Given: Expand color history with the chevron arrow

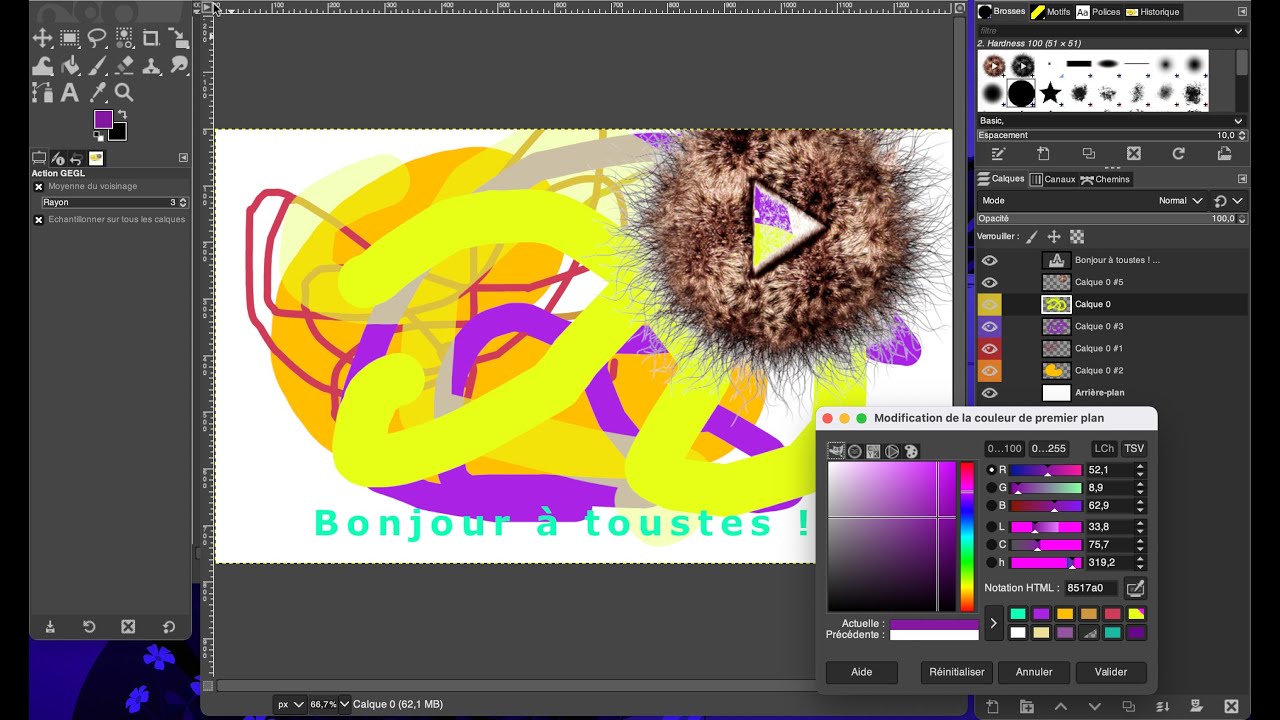Looking at the screenshot, I should 993,623.
